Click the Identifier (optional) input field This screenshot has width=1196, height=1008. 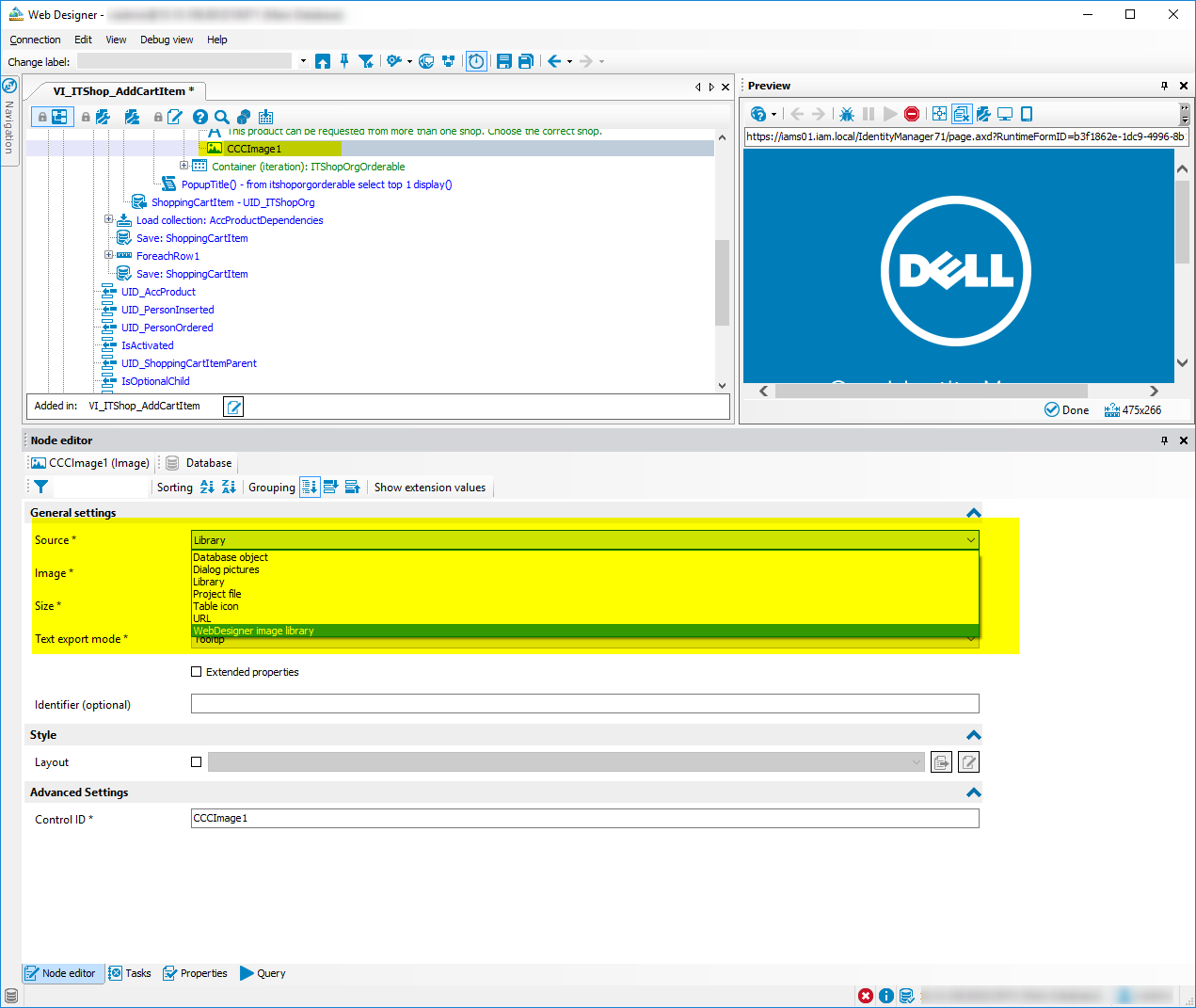[584, 704]
